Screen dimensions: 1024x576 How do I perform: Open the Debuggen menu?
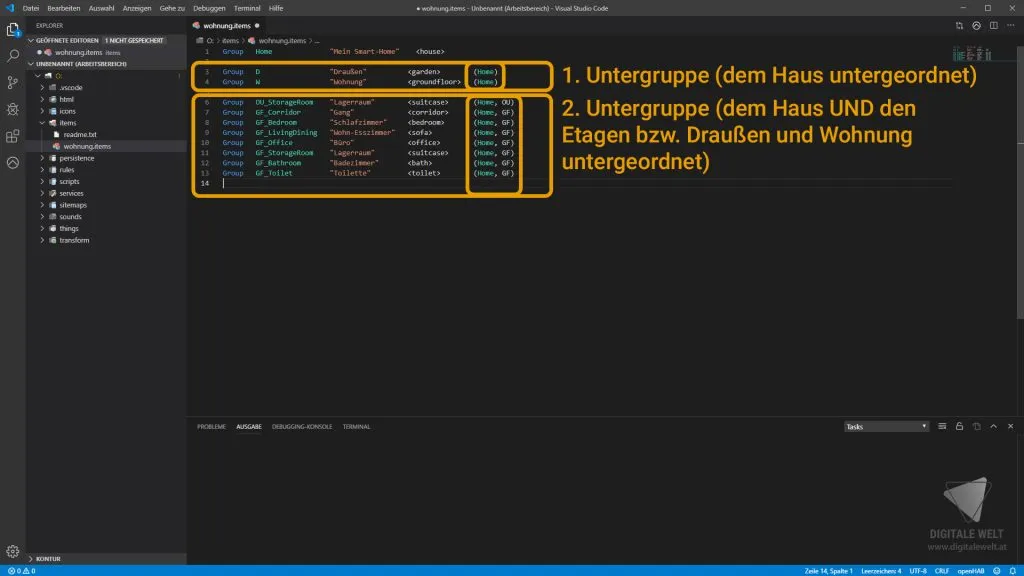pyautogui.click(x=209, y=8)
